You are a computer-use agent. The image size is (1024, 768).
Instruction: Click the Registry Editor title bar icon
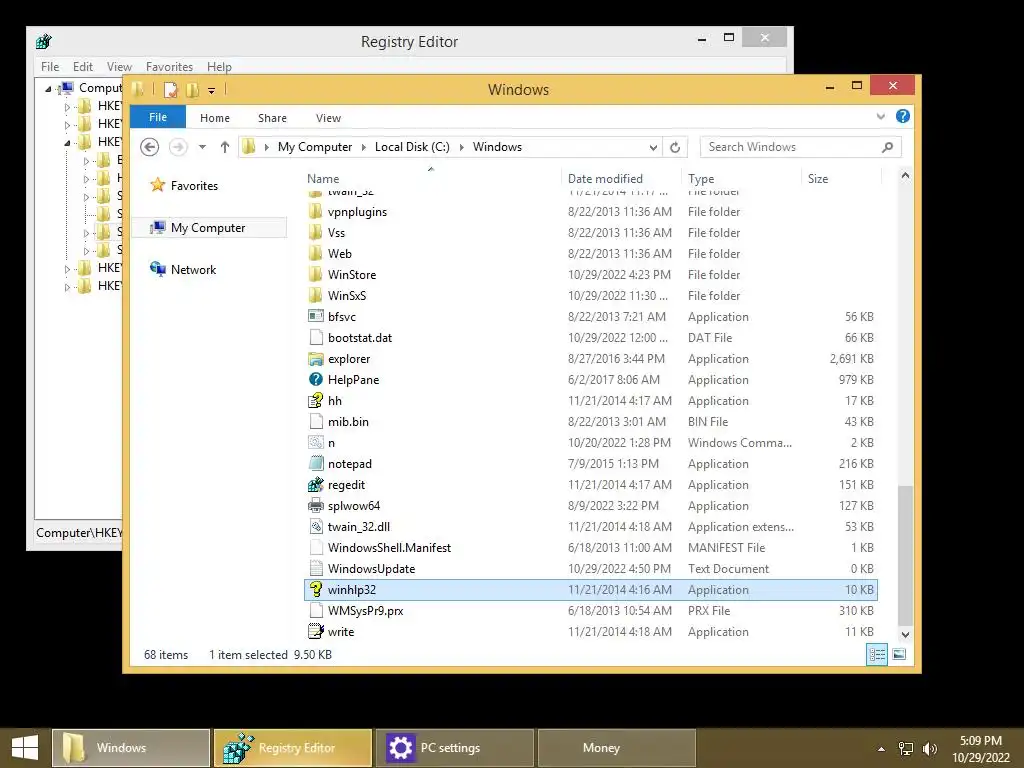(44, 42)
